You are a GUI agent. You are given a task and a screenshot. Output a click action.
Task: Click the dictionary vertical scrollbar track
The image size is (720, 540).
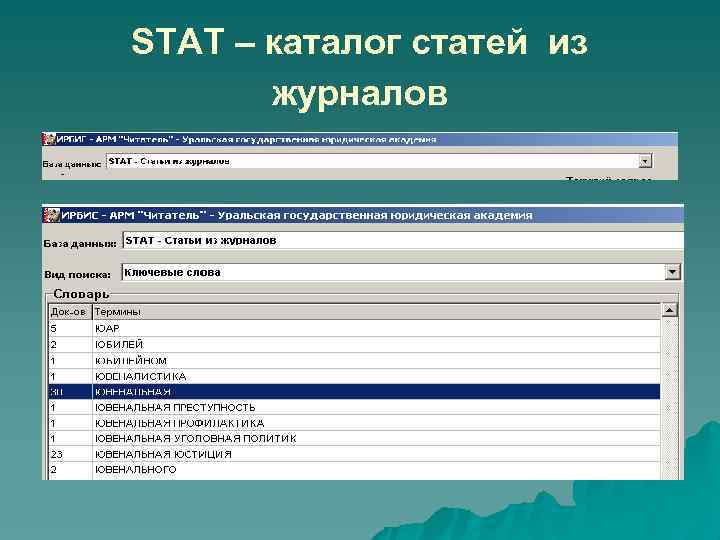point(669,399)
